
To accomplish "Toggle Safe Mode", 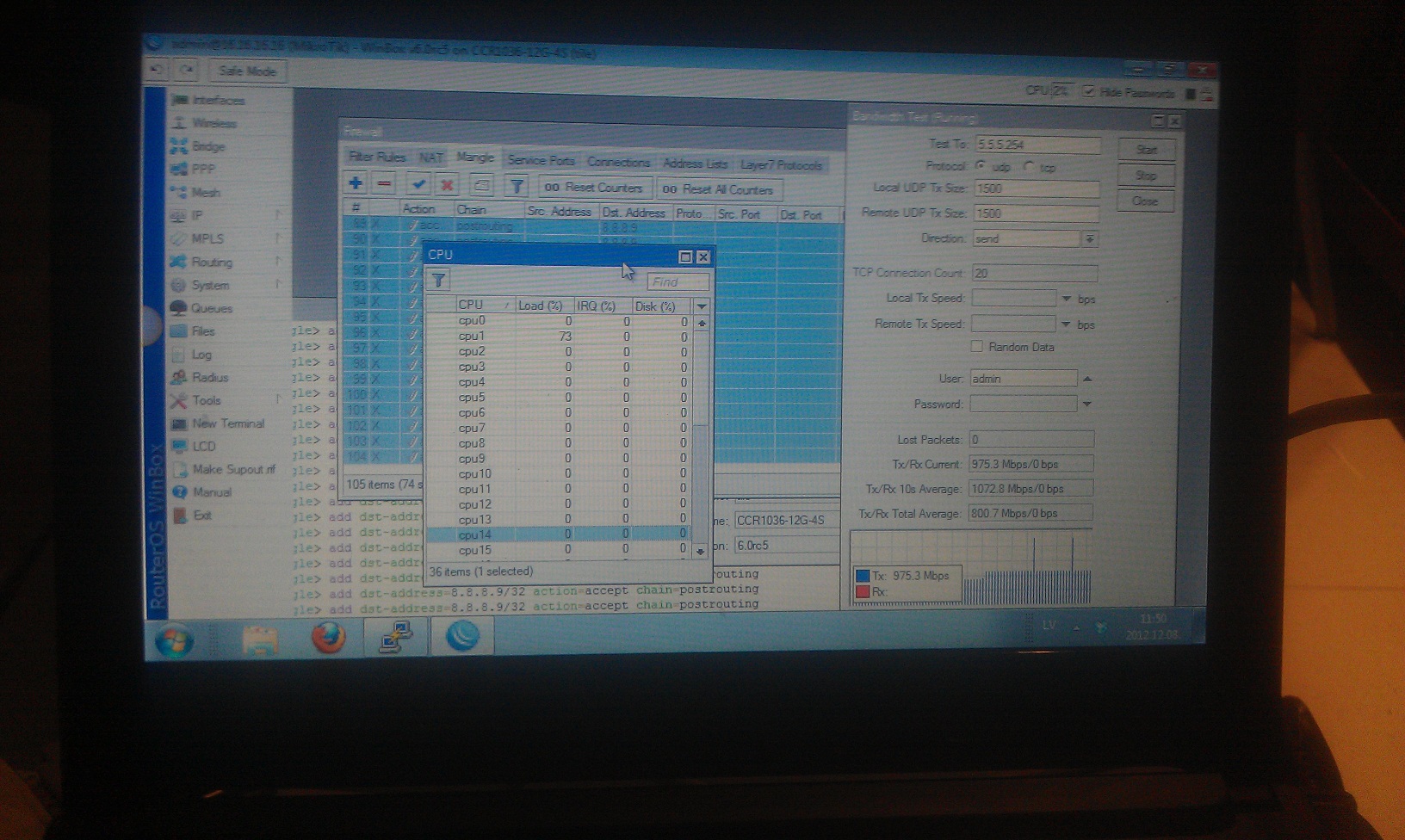I will (247, 71).
